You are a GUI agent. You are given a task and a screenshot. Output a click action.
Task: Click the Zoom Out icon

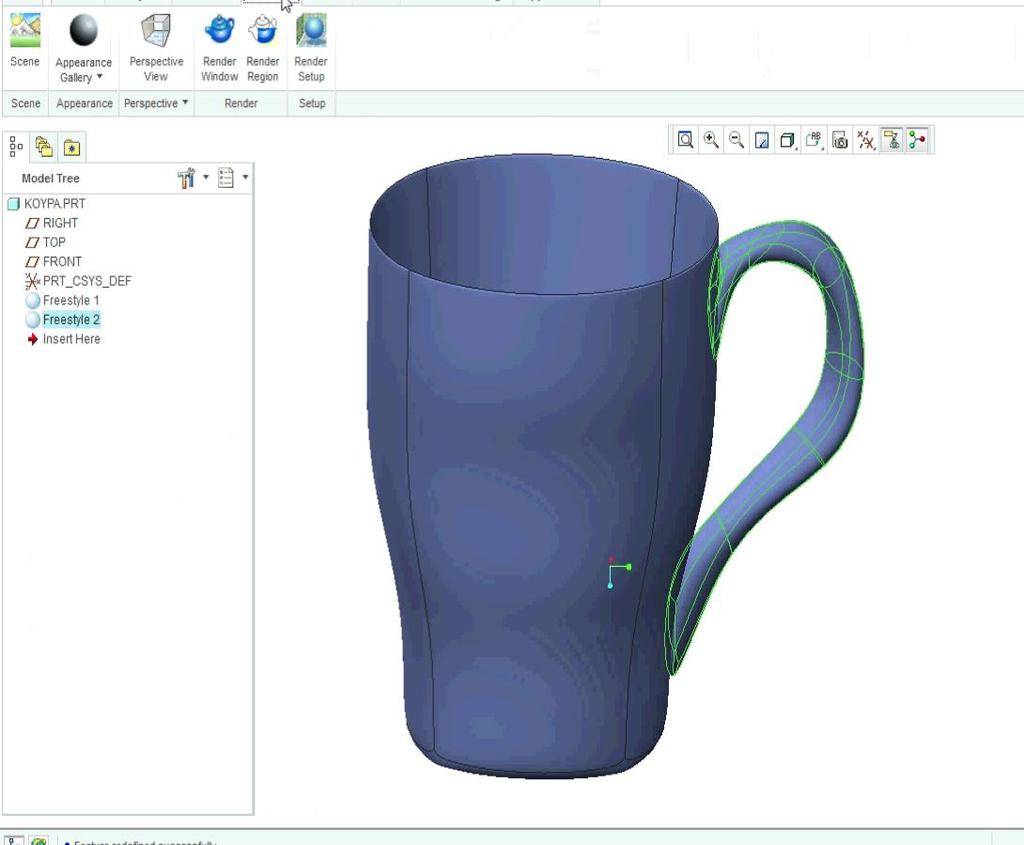pyautogui.click(x=737, y=140)
